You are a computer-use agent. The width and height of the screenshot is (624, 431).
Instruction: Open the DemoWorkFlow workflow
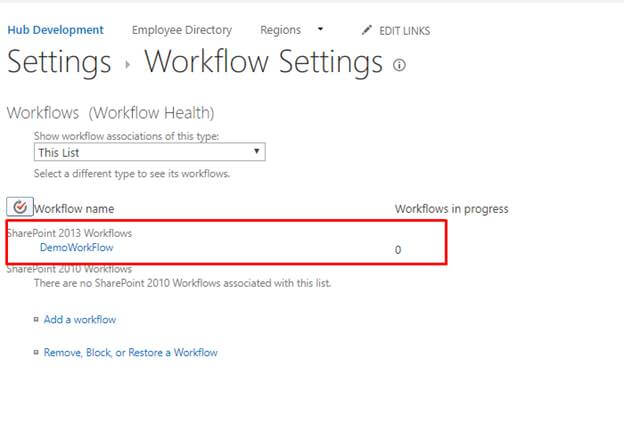click(x=77, y=248)
